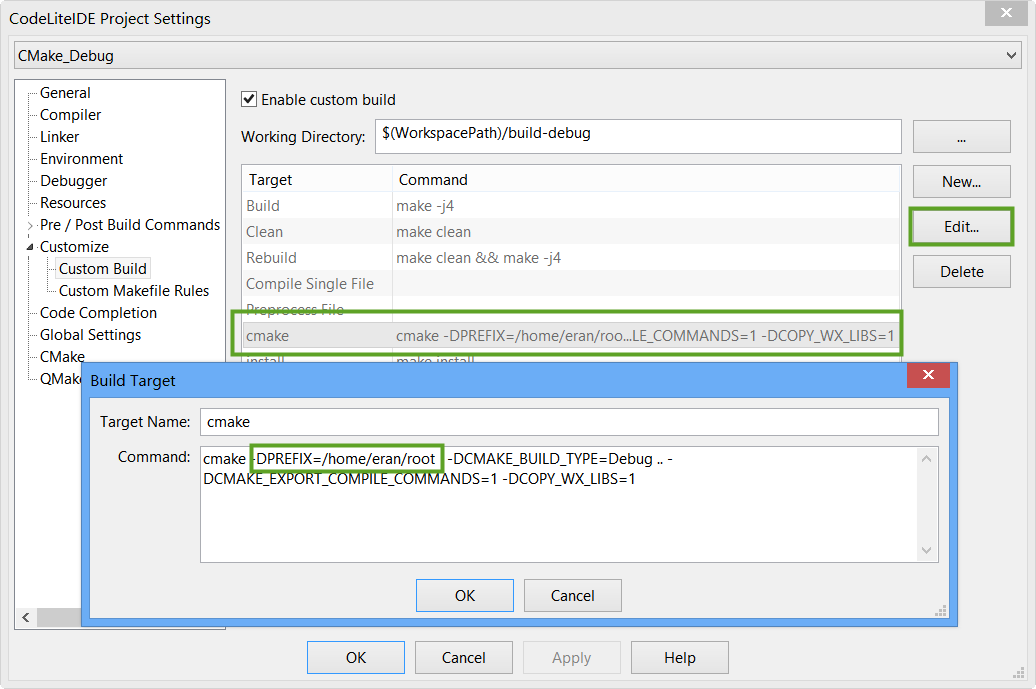Close the Project Settings window
This screenshot has height=689, width=1036.
coord(1006,13)
